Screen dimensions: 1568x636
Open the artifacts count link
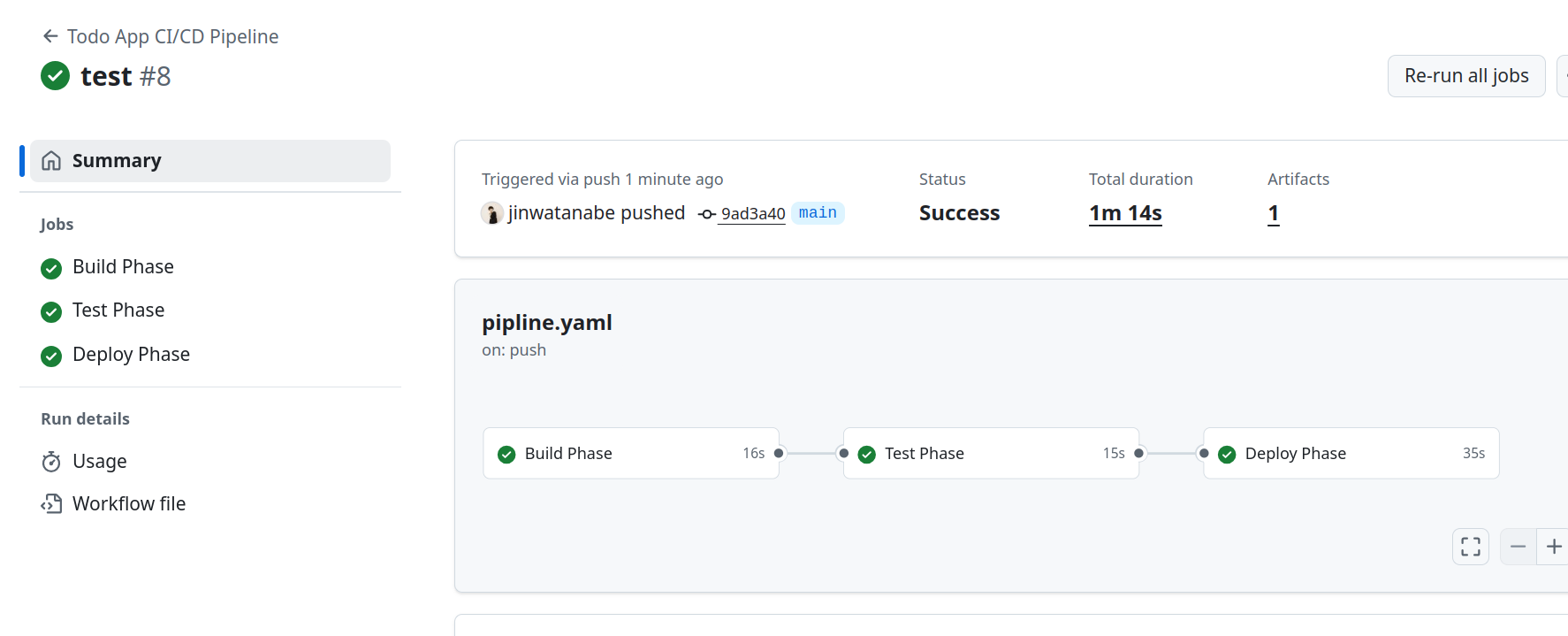pyautogui.click(x=1273, y=213)
